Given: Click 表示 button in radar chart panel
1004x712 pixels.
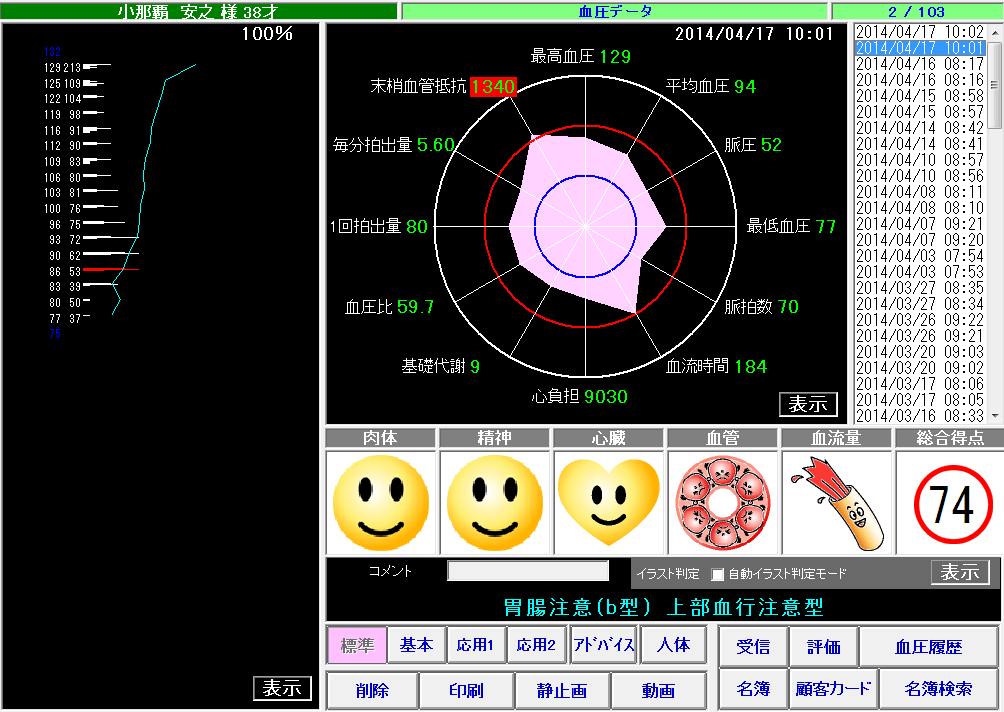Looking at the screenshot, I should point(808,404).
